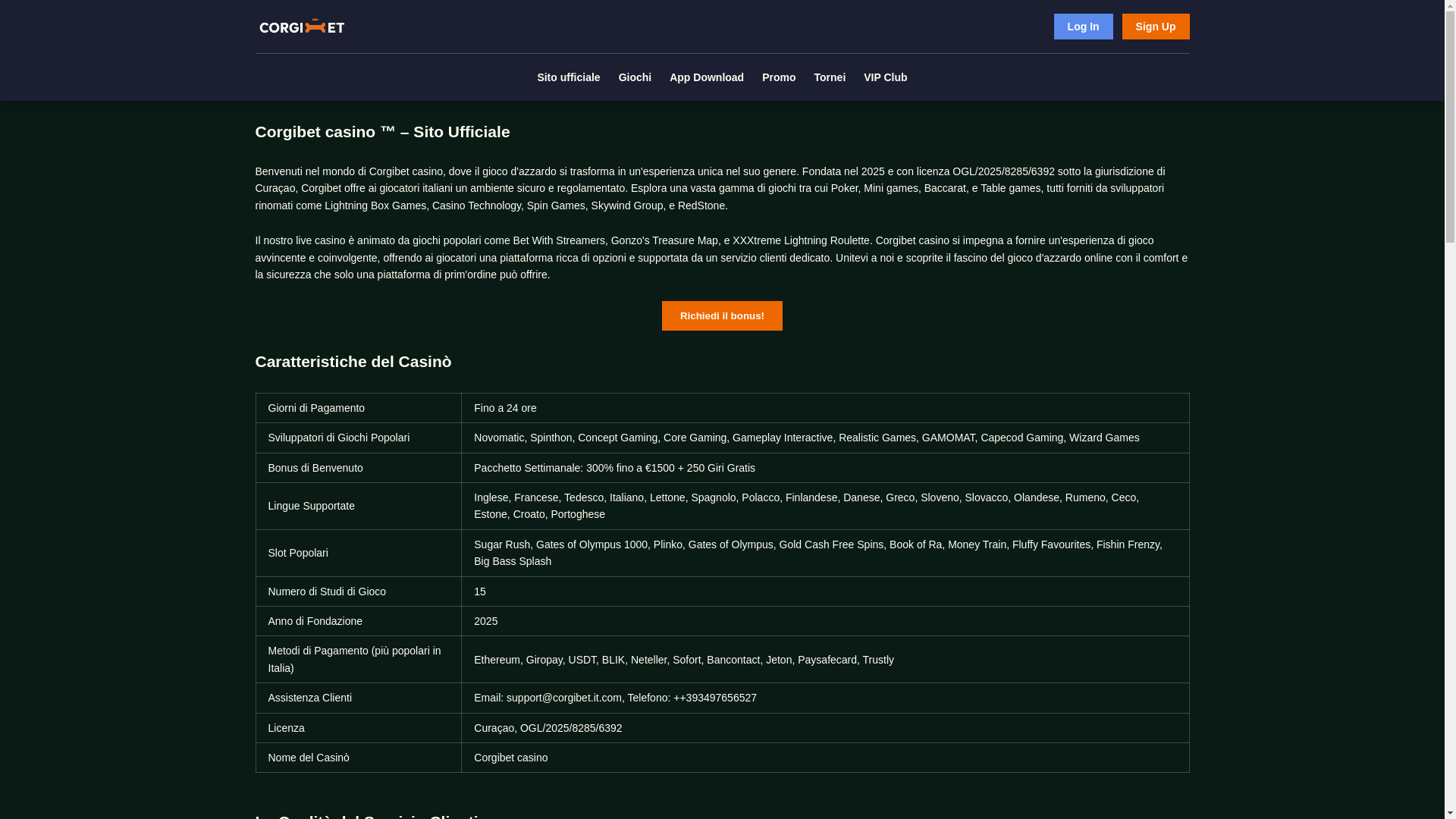The height and width of the screenshot is (819, 1456).
Task: Click Numero di Studi di Gioco cell
Action: (359, 591)
